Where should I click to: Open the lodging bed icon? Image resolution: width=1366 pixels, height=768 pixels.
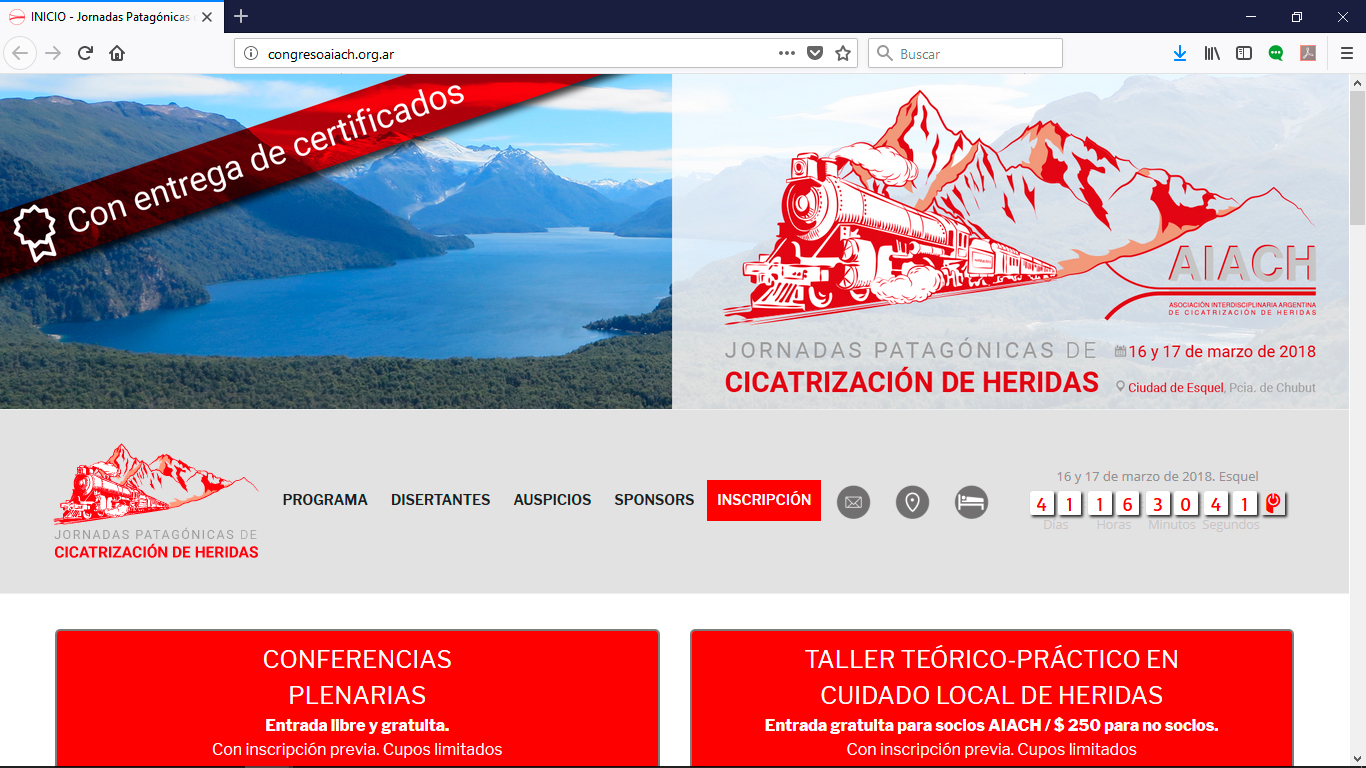[x=971, y=501]
